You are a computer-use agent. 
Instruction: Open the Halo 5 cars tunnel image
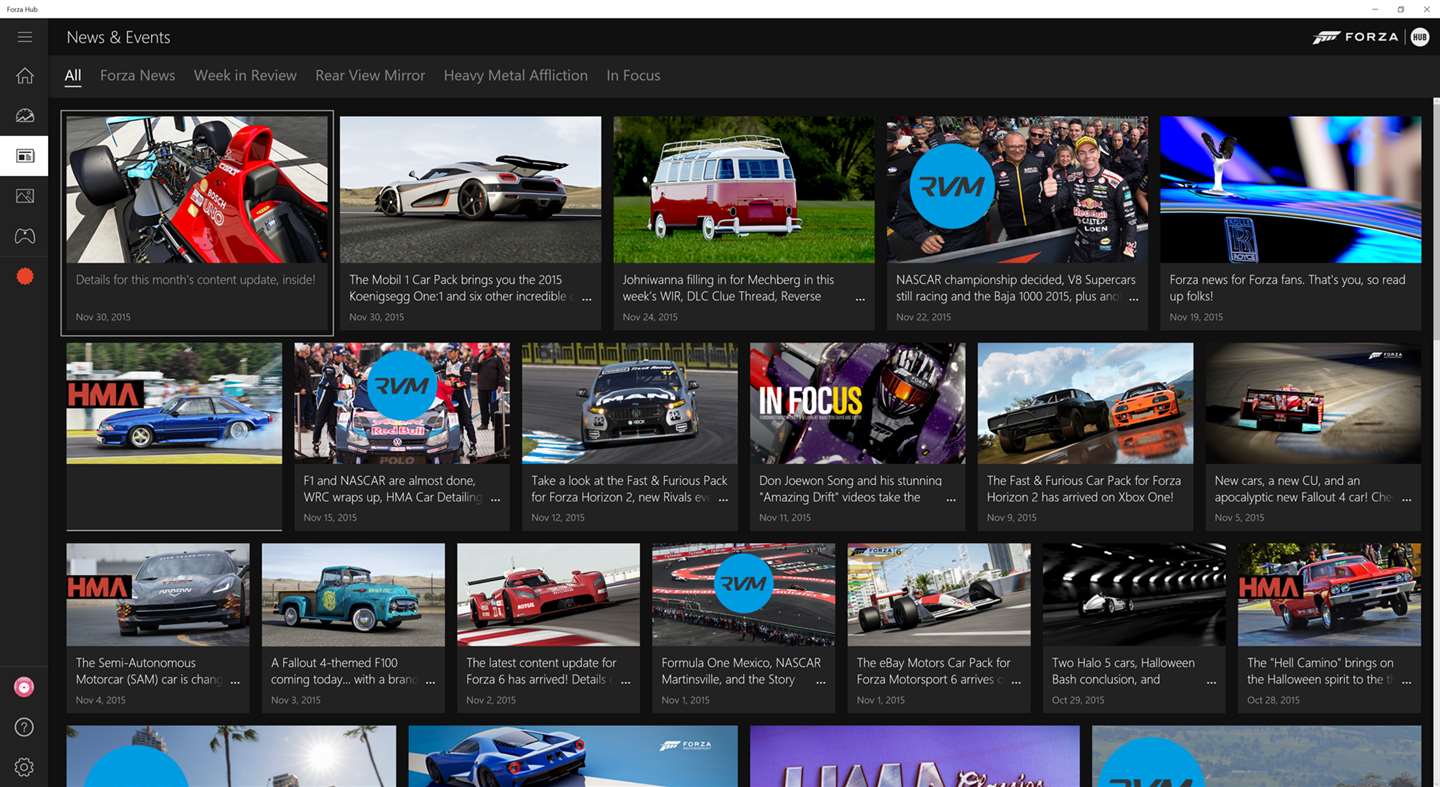[x=1134, y=595]
